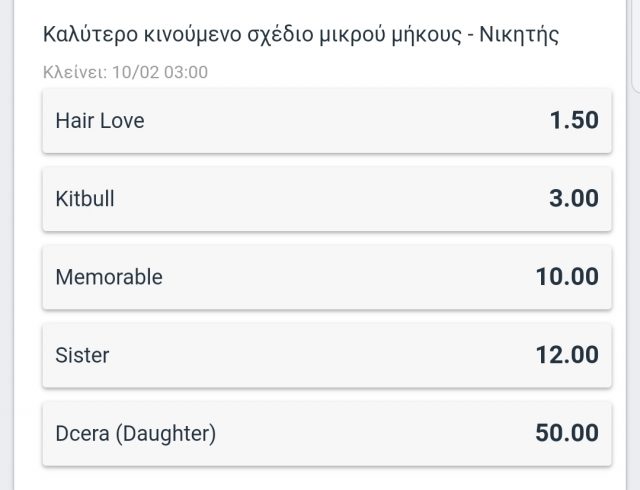The image size is (640, 490).
Task: Select the Kitbull bet row
Action: click(327, 199)
